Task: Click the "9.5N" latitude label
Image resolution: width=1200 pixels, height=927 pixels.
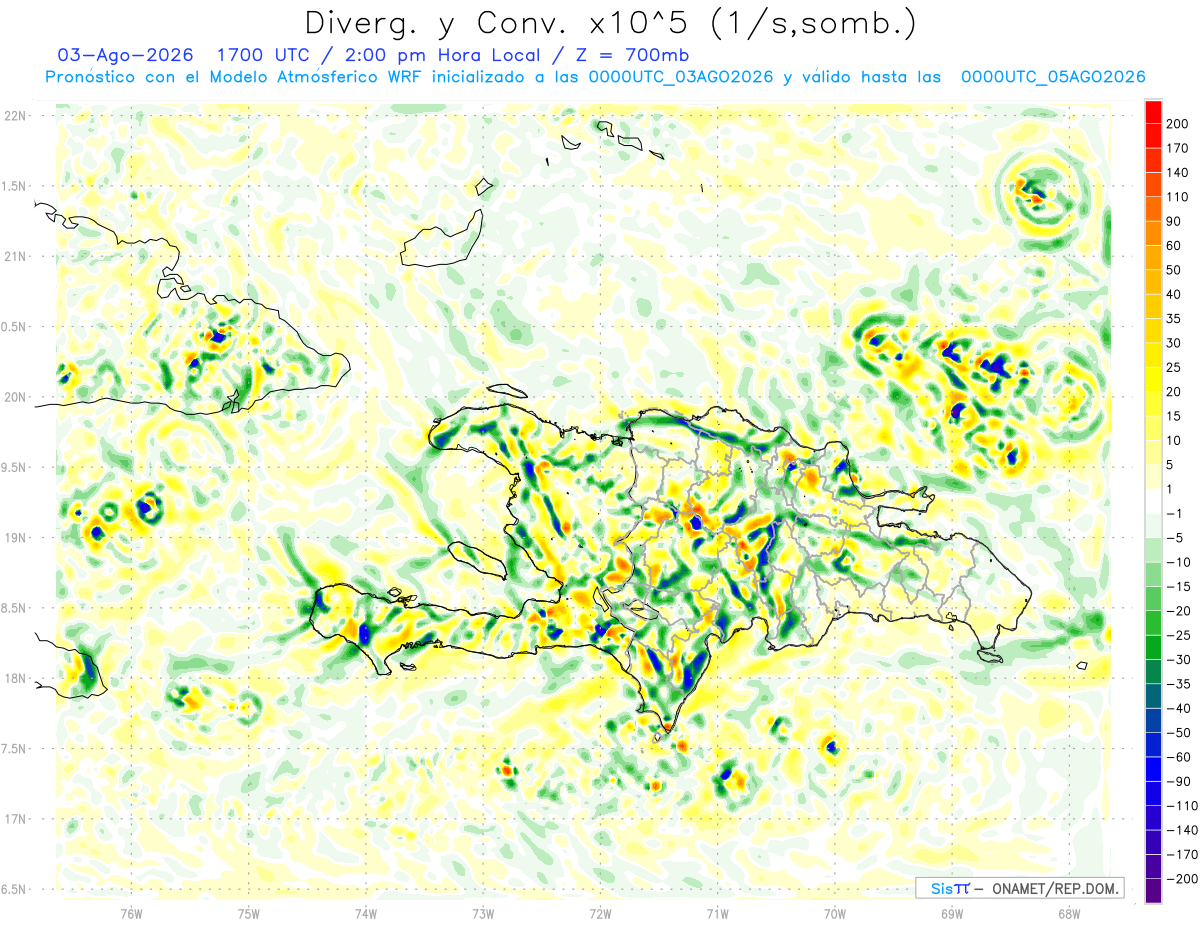Action: 14,467
